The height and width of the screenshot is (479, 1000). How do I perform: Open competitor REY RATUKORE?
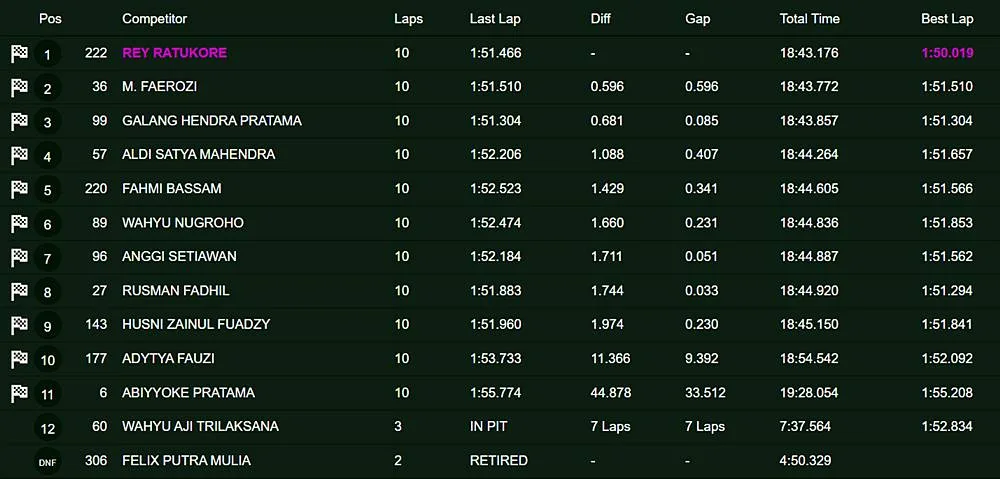tap(174, 53)
